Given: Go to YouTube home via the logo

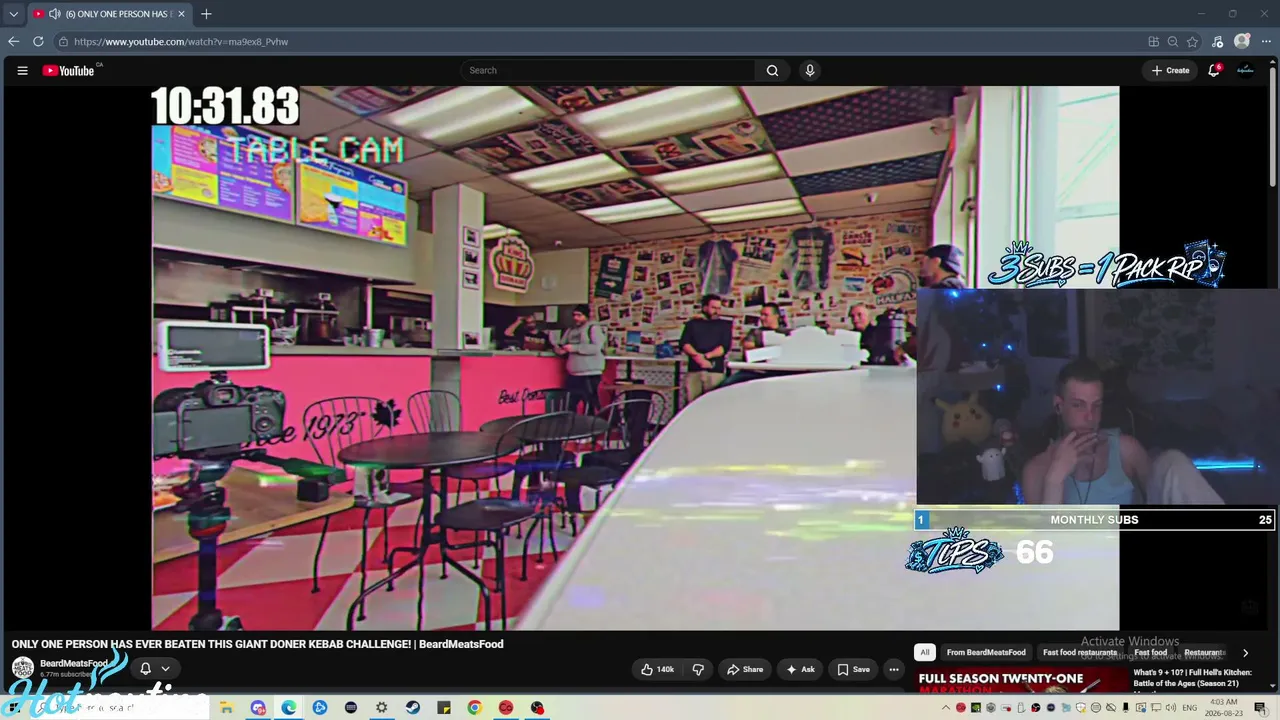Looking at the screenshot, I should [68, 71].
